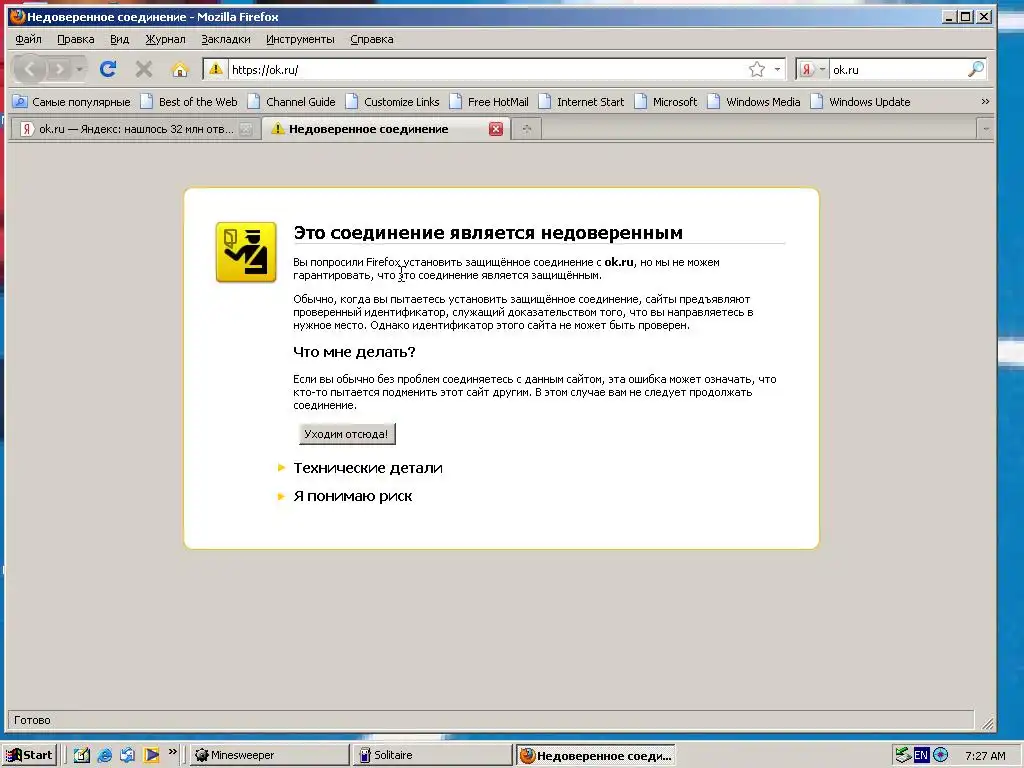Viewport: 1024px width, 768px height.
Task: Click the yellow passport officer warning icon
Action: (x=246, y=252)
